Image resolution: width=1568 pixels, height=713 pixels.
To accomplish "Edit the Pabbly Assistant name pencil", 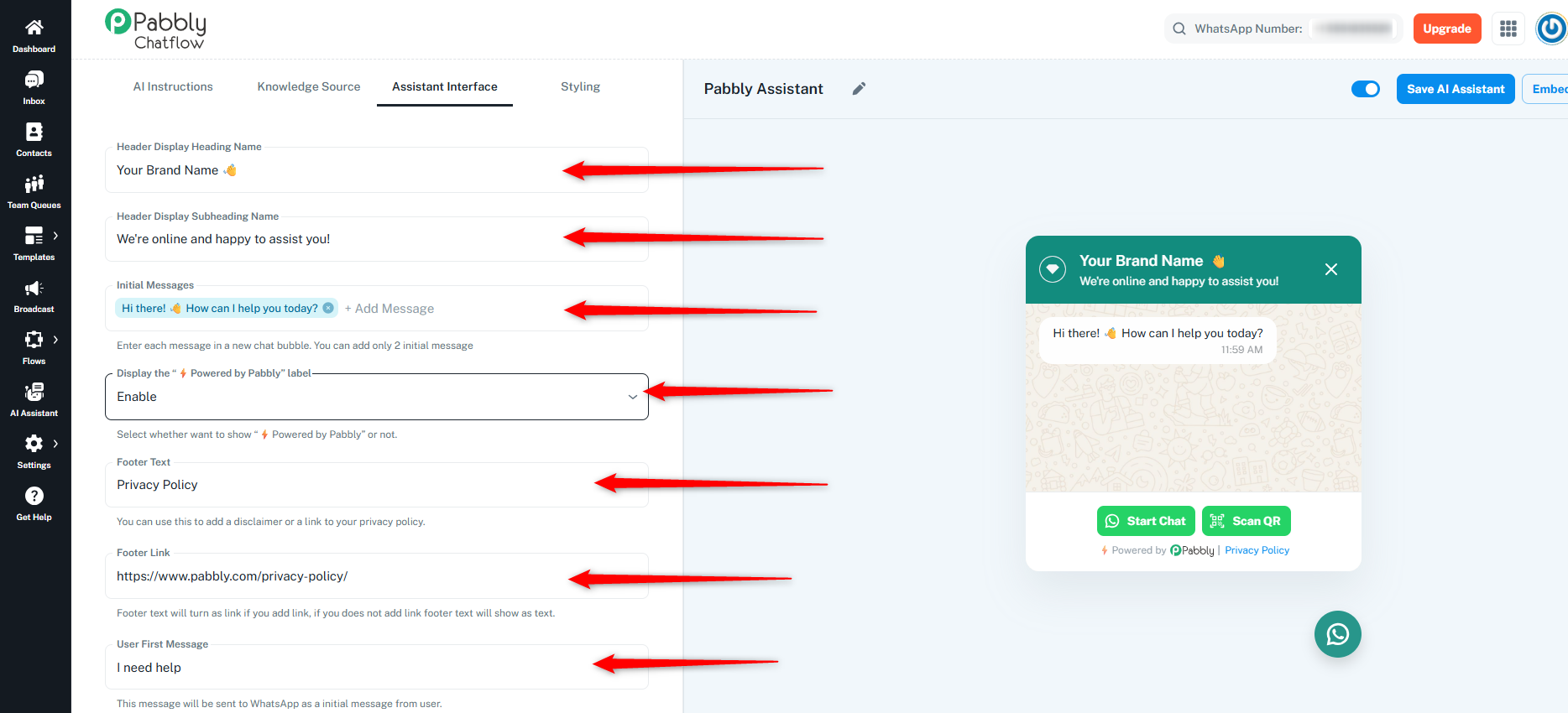I will [859, 89].
